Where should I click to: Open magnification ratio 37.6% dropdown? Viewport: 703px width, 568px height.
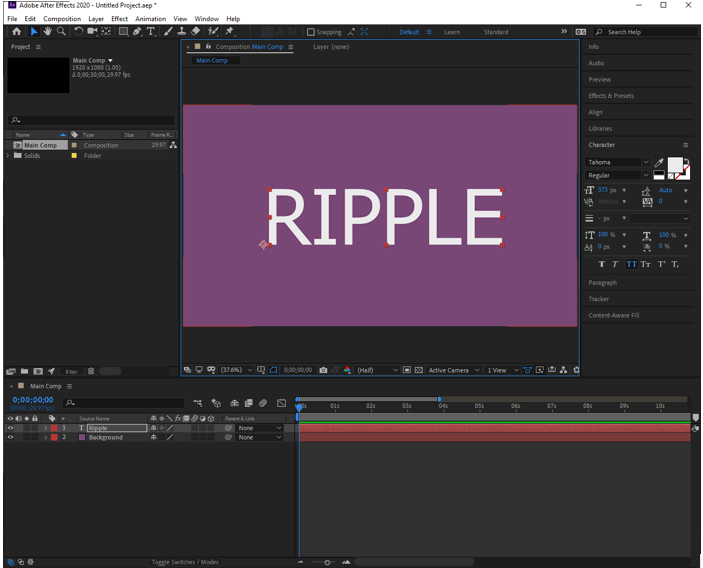pos(236,370)
